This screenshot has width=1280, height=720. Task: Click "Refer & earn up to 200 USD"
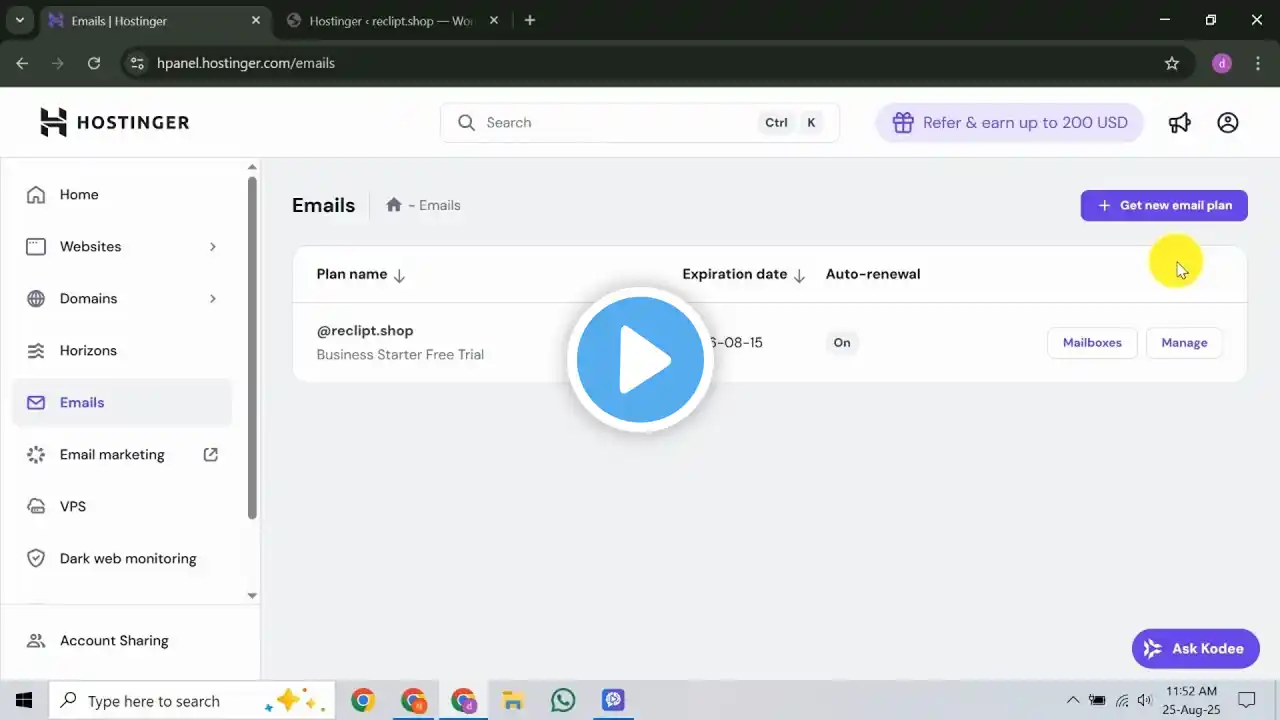pyautogui.click(x=1010, y=123)
